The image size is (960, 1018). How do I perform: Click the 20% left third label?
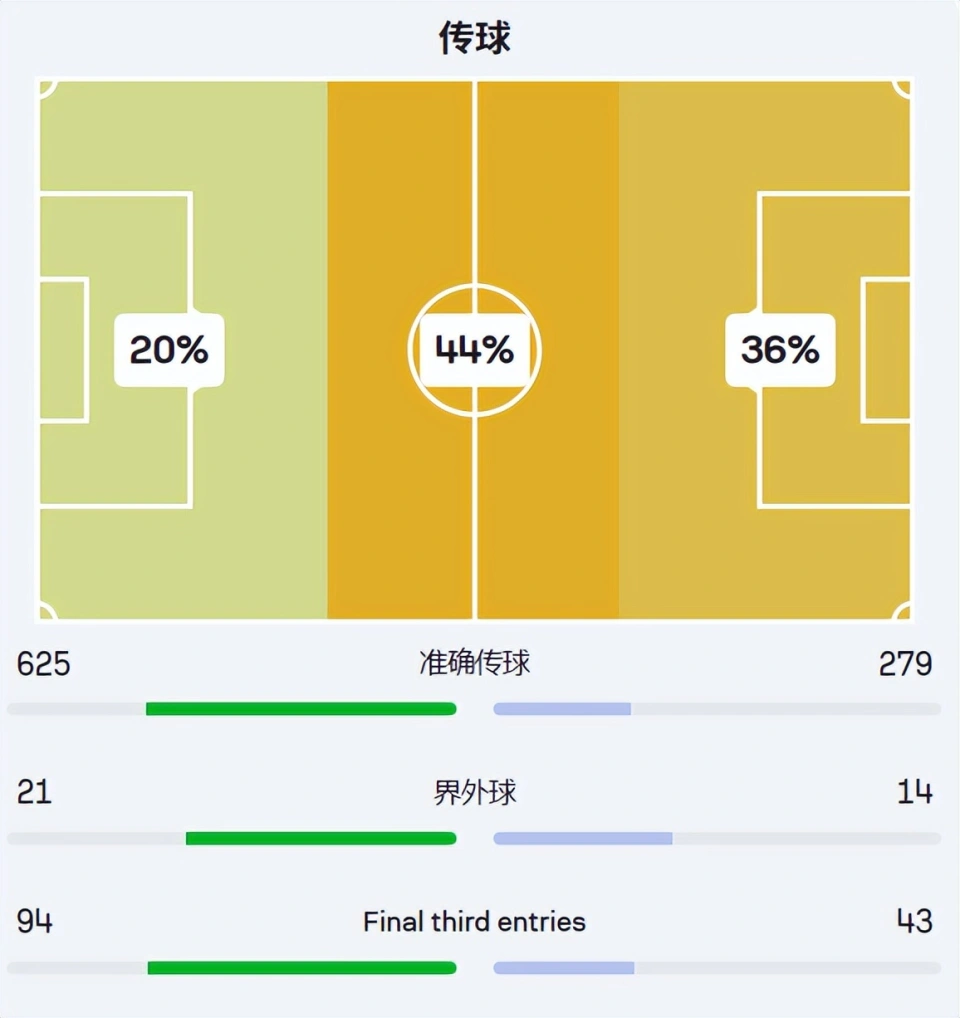point(169,350)
